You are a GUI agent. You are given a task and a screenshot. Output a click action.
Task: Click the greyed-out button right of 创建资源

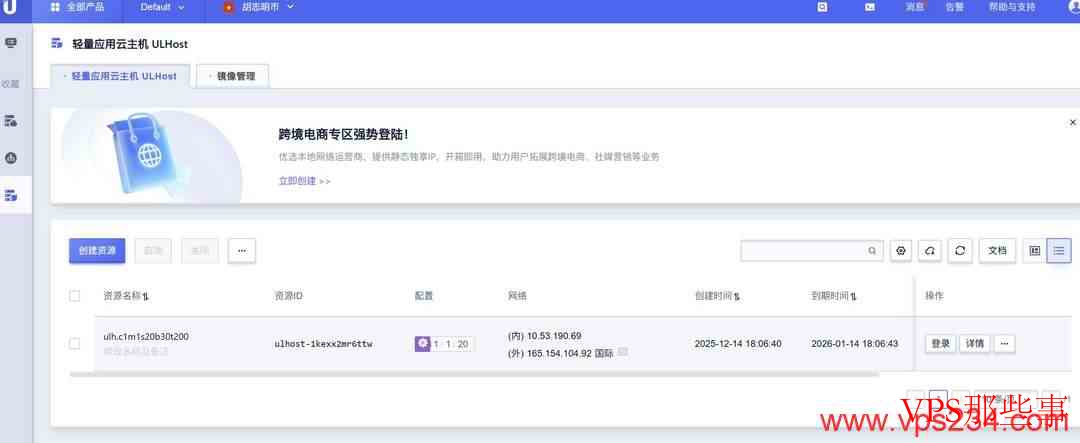coord(154,251)
